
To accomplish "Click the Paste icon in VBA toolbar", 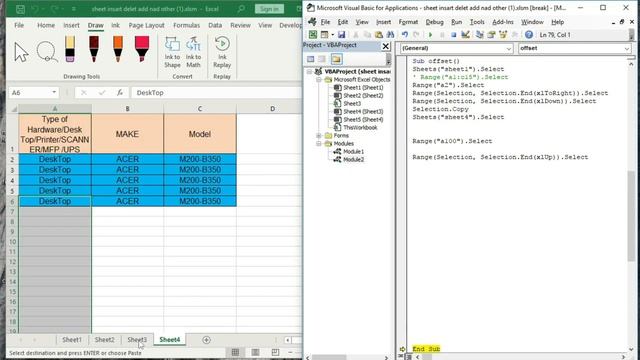I will [379, 35].
